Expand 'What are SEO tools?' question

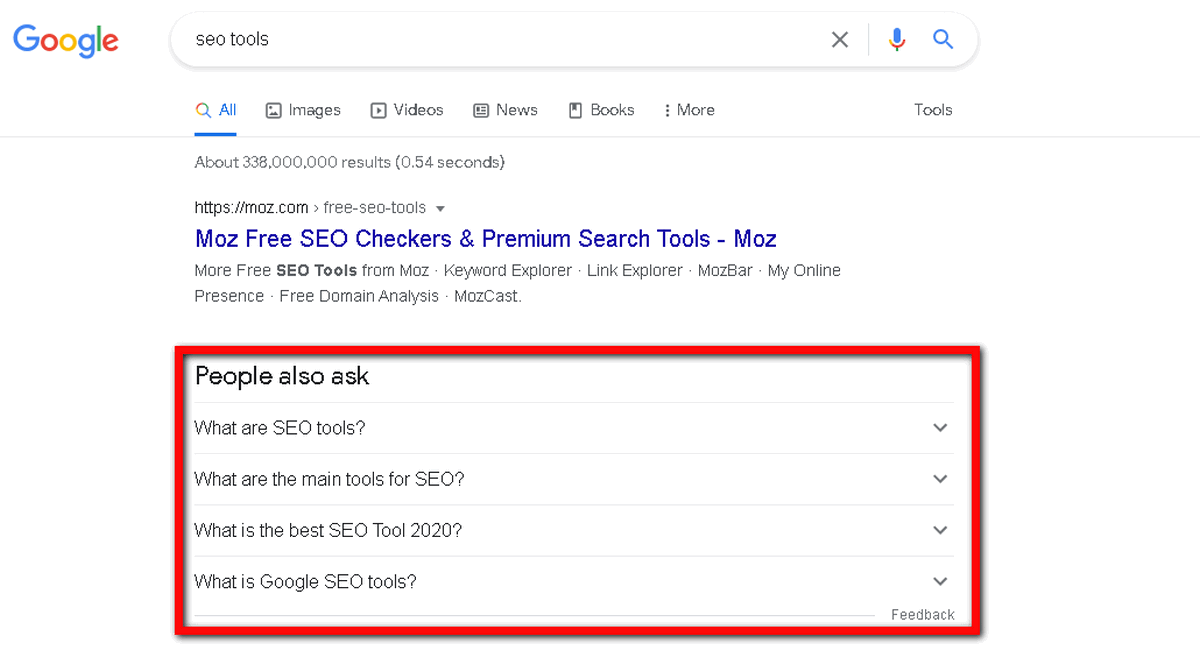[x=574, y=428]
